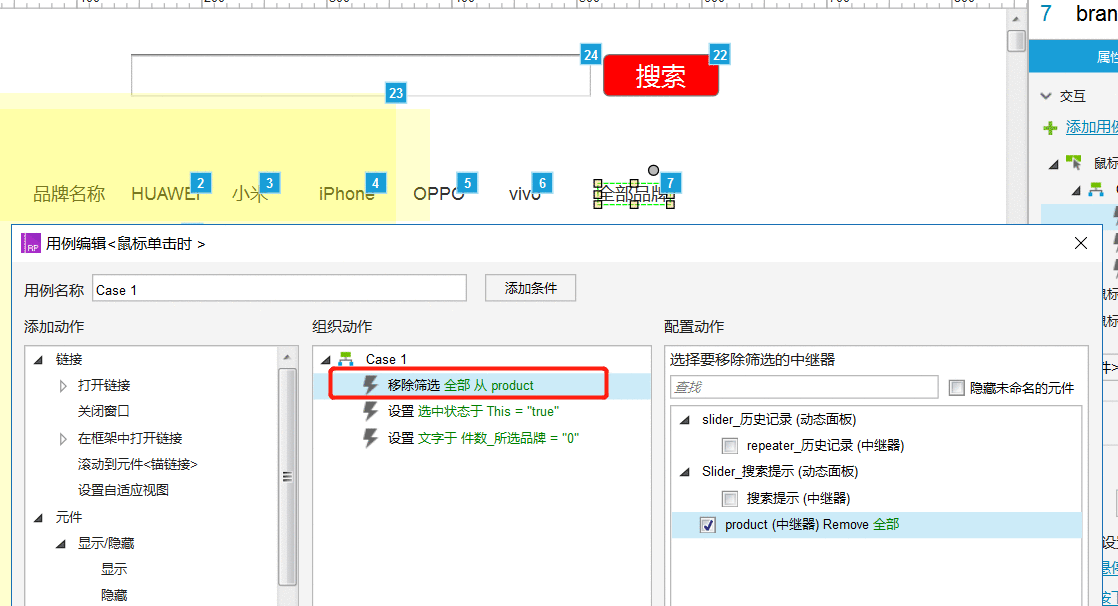1118x606 pixels.
Task: Click footnote marker 23 on yellow panel
Action: pos(396,93)
